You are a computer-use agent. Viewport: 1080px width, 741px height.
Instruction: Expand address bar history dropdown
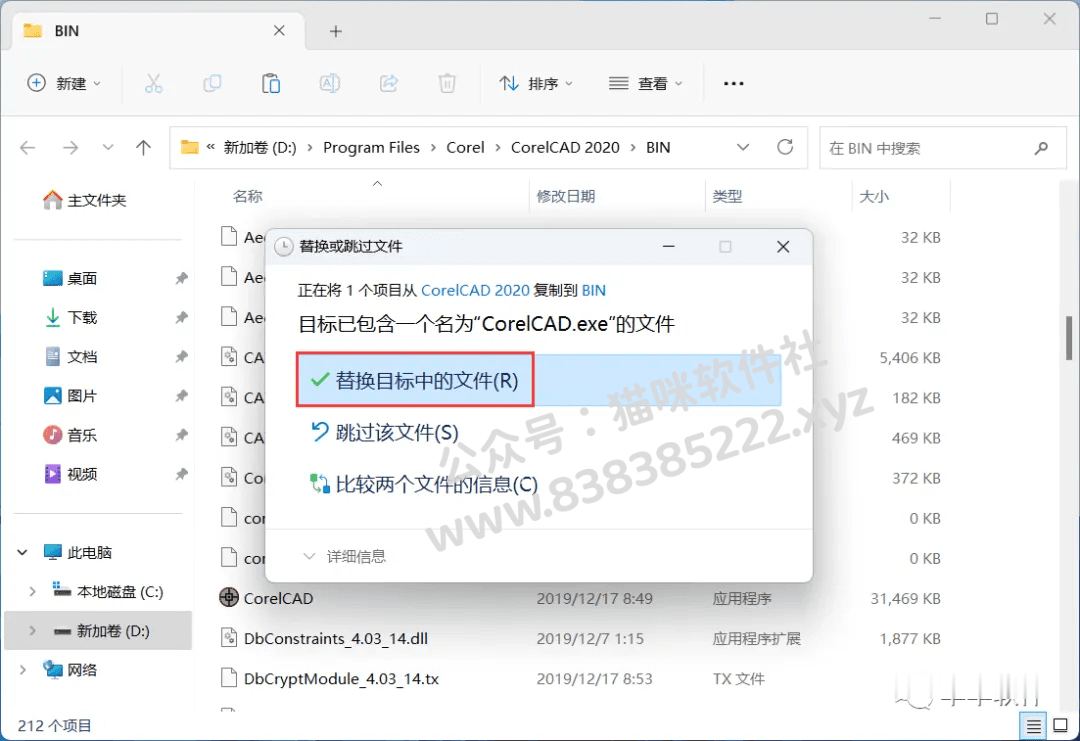(743, 147)
